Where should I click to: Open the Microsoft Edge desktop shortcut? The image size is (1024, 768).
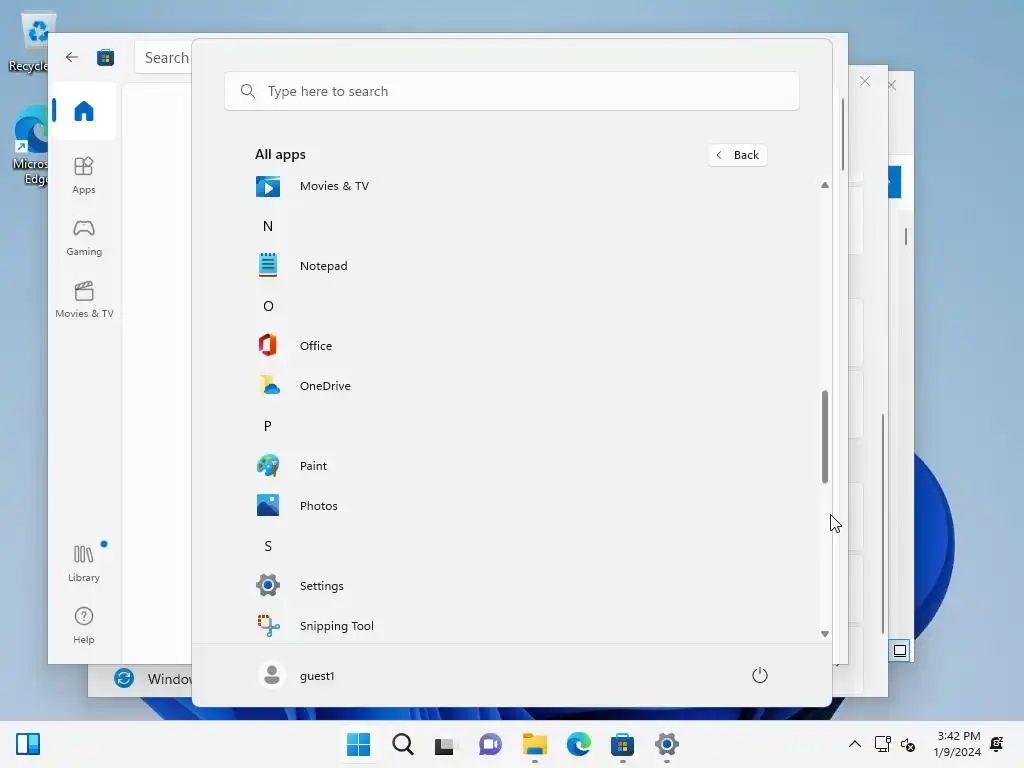29,146
